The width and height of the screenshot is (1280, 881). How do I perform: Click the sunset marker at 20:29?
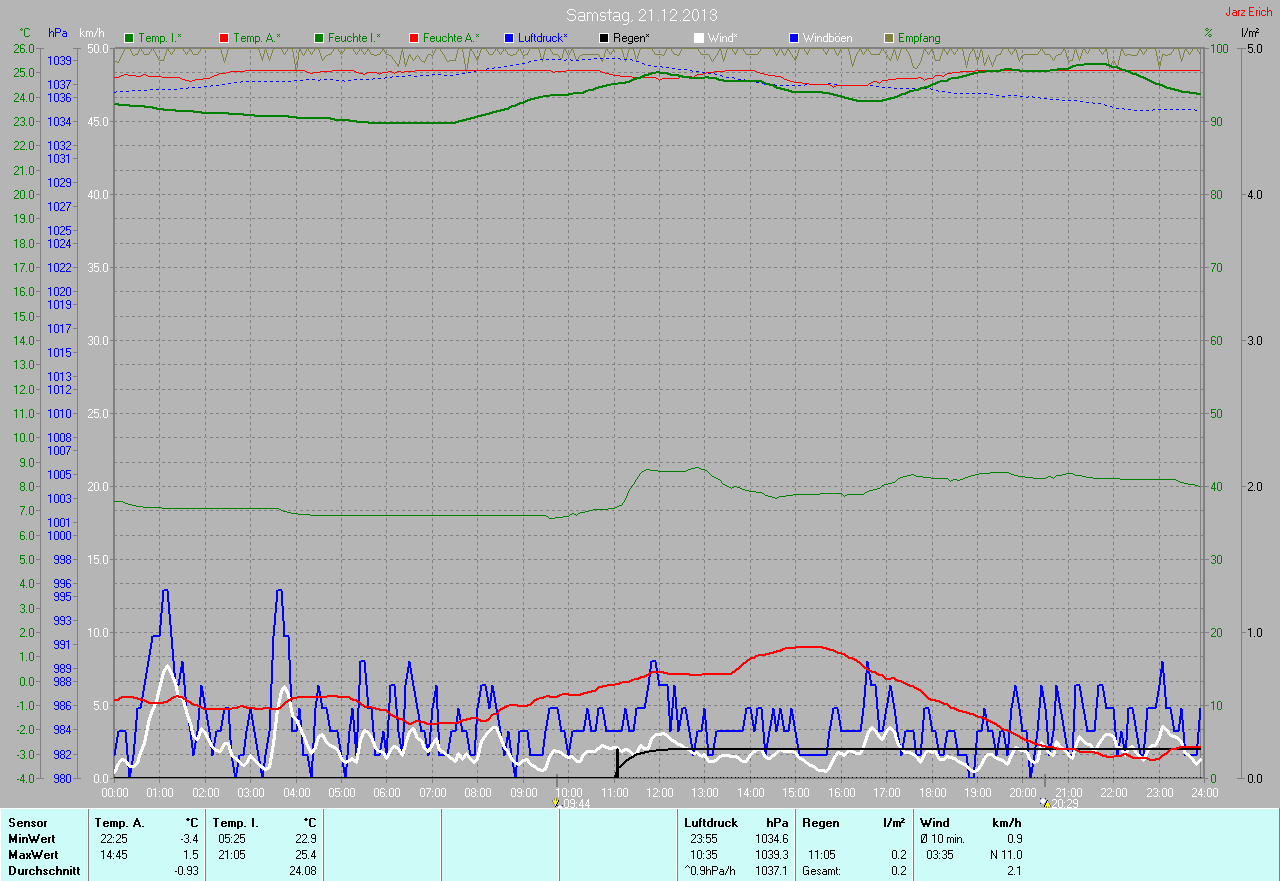(1045, 802)
